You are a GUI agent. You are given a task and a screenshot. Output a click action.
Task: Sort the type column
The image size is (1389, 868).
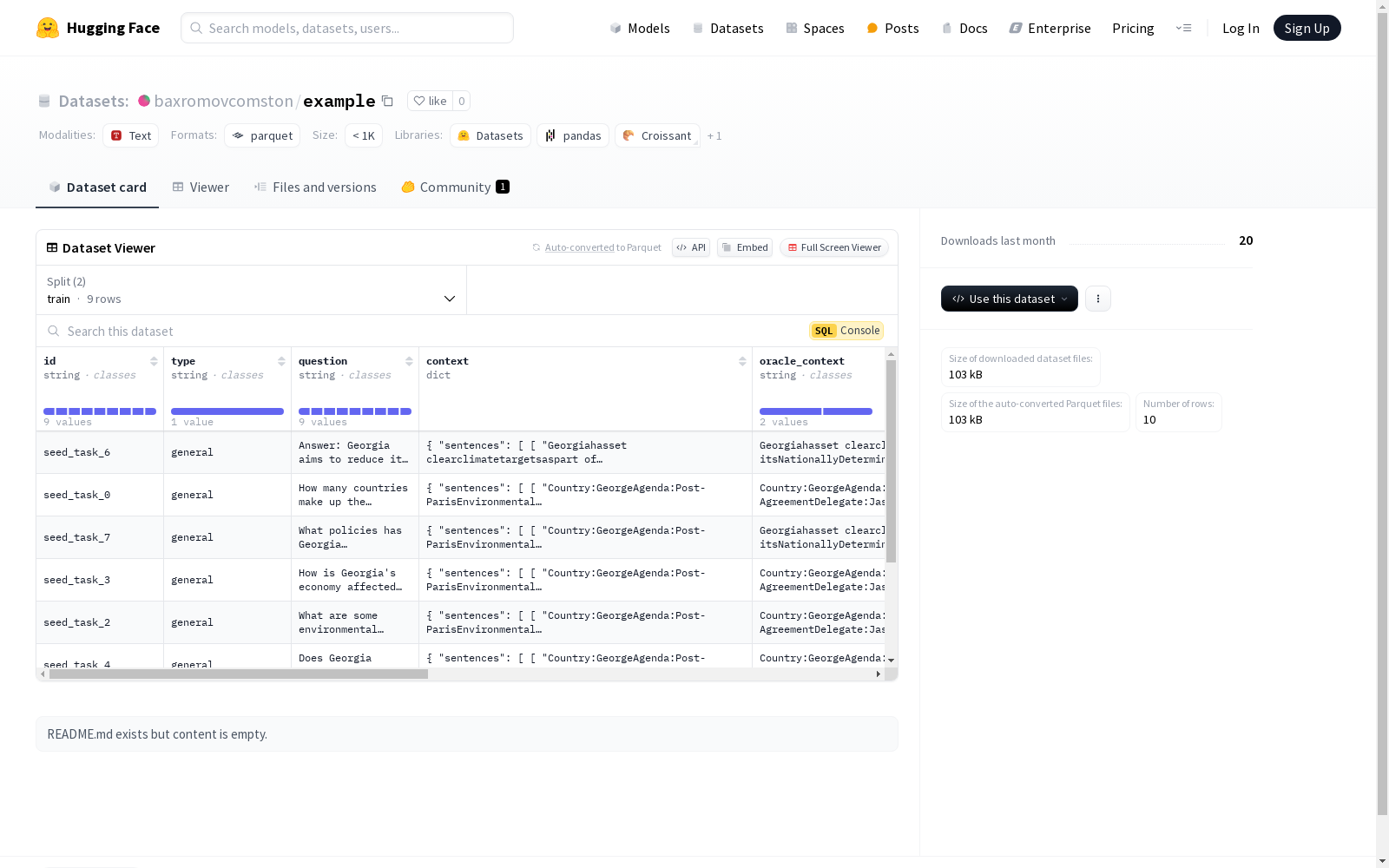[x=281, y=361]
